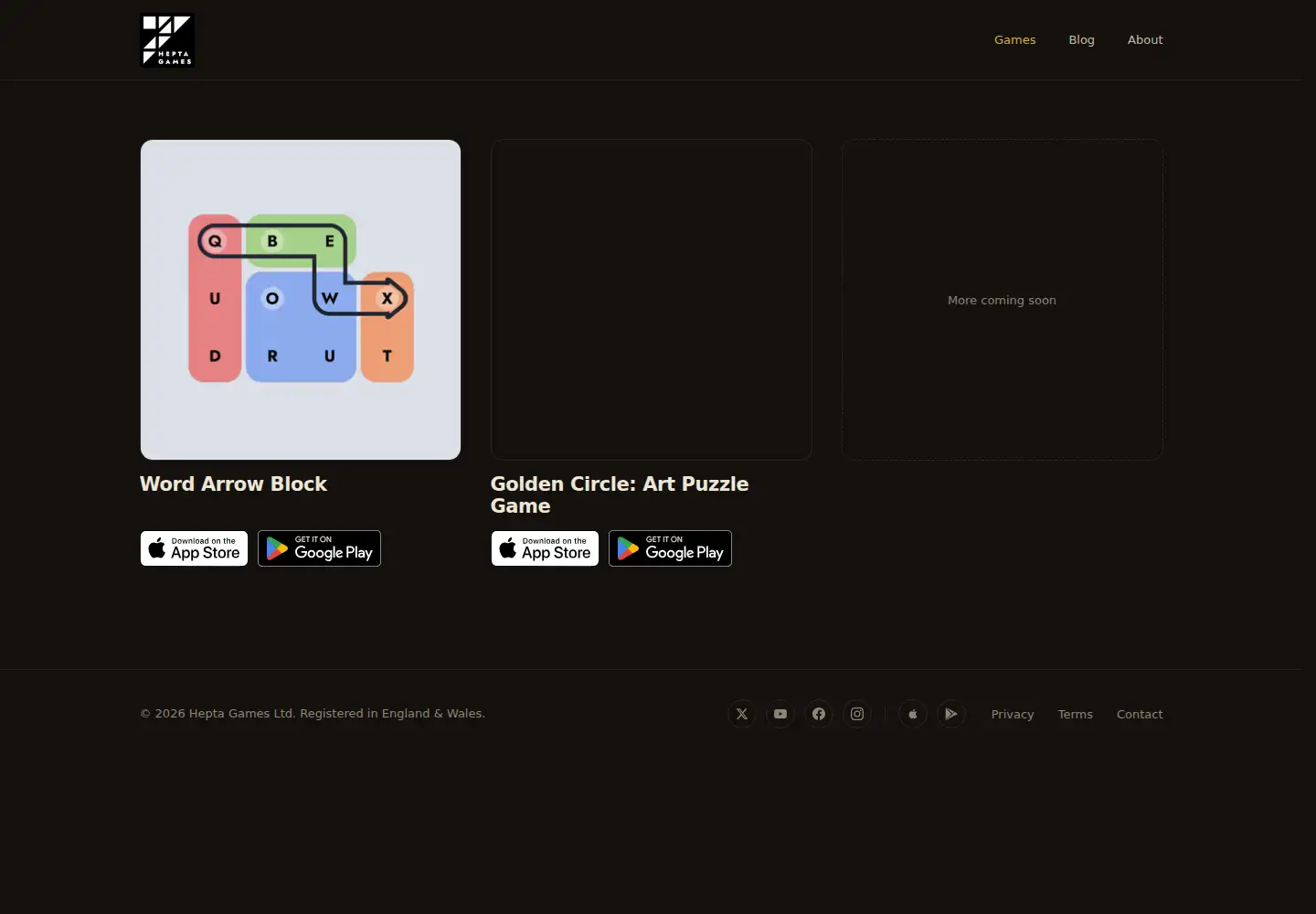Open the Golden Circle game image card
Viewport: 1316px width, 914px height.
[x=652, y=300]
